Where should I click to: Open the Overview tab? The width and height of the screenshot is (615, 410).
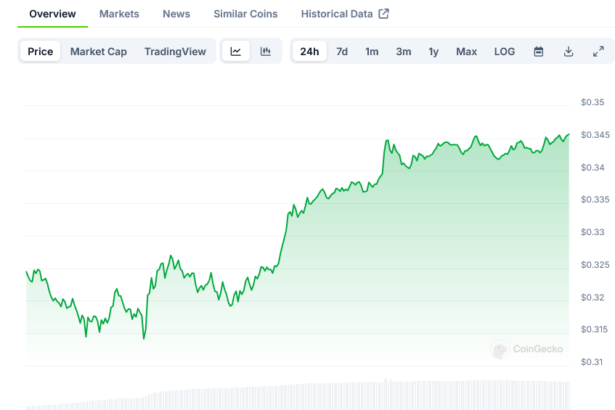[x=52, y=14]
